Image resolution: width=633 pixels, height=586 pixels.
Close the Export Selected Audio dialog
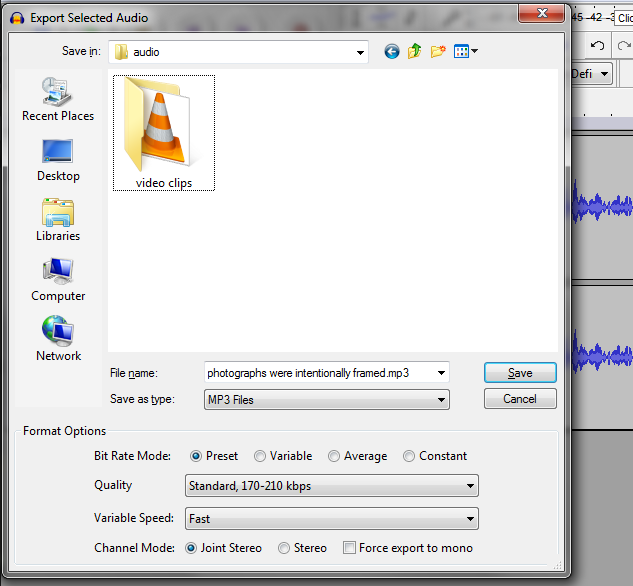click(541, 14)
